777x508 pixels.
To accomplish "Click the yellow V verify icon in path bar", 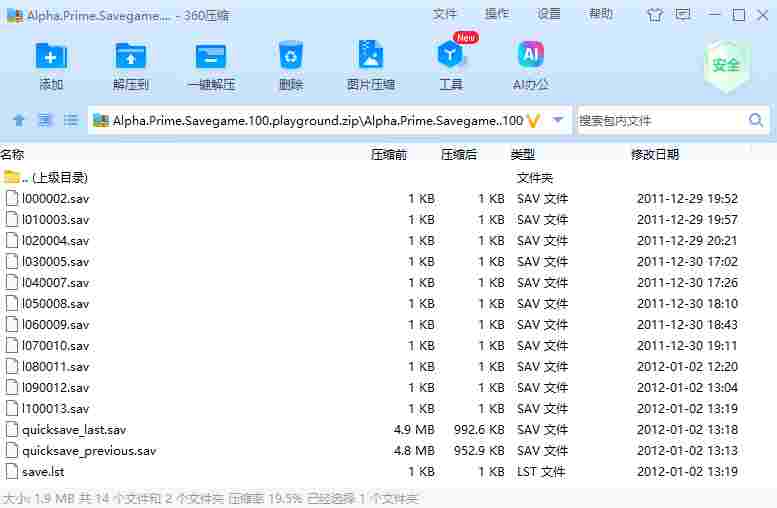I will pyautogui.click(x=533, y=120).
